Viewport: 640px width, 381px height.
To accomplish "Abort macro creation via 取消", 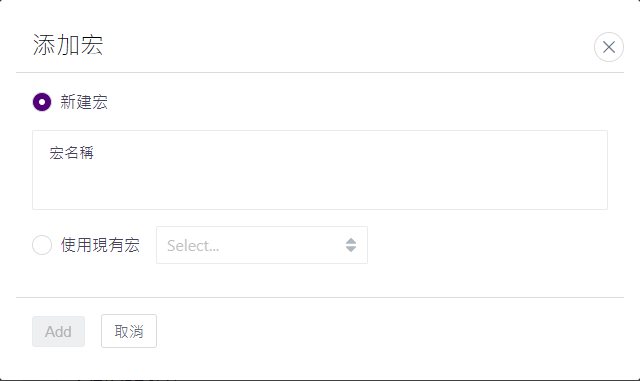I will tap(129, 331).
